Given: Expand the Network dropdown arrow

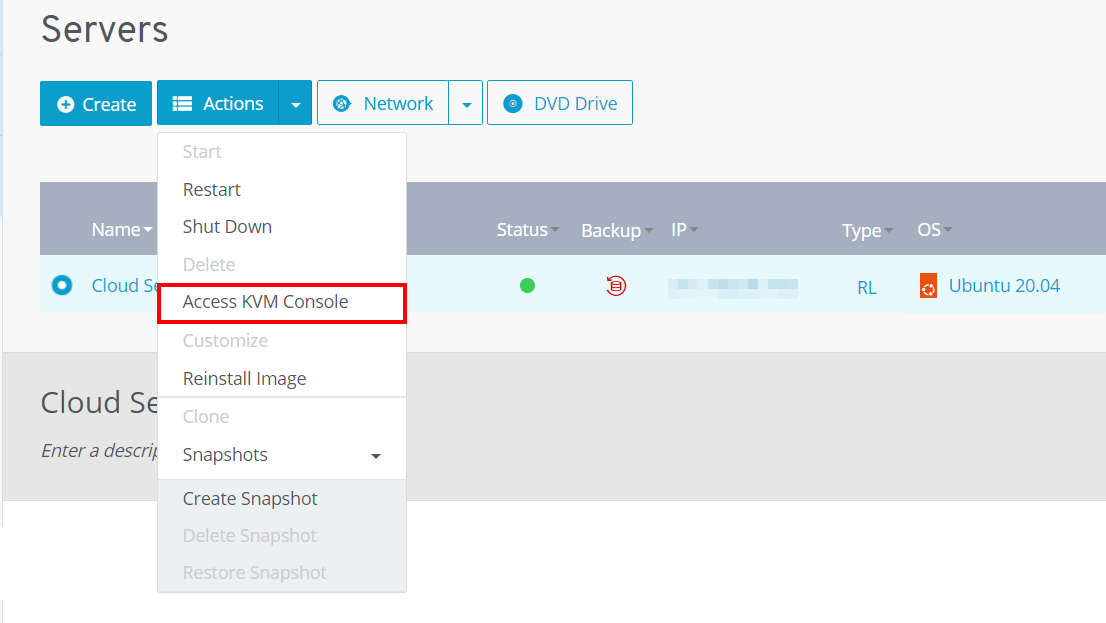Looking at the screenshot, I should tap(466, 103).
